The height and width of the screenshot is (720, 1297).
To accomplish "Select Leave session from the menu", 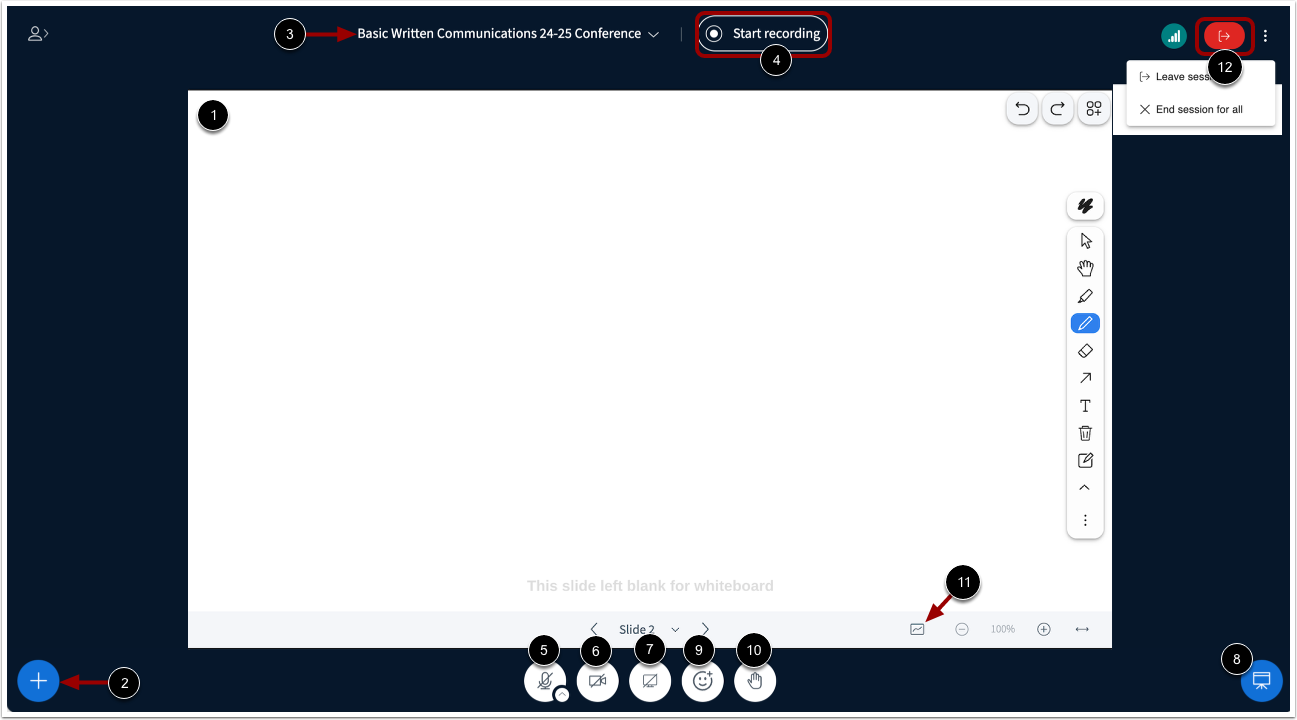I will pyautogui.click(x=1185, y=75).
